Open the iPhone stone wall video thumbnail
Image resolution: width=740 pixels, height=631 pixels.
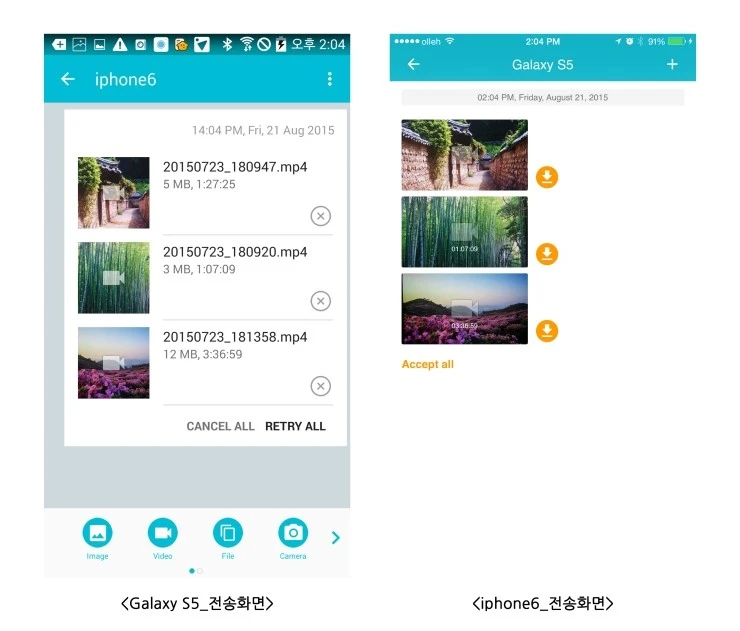point(464,155)
